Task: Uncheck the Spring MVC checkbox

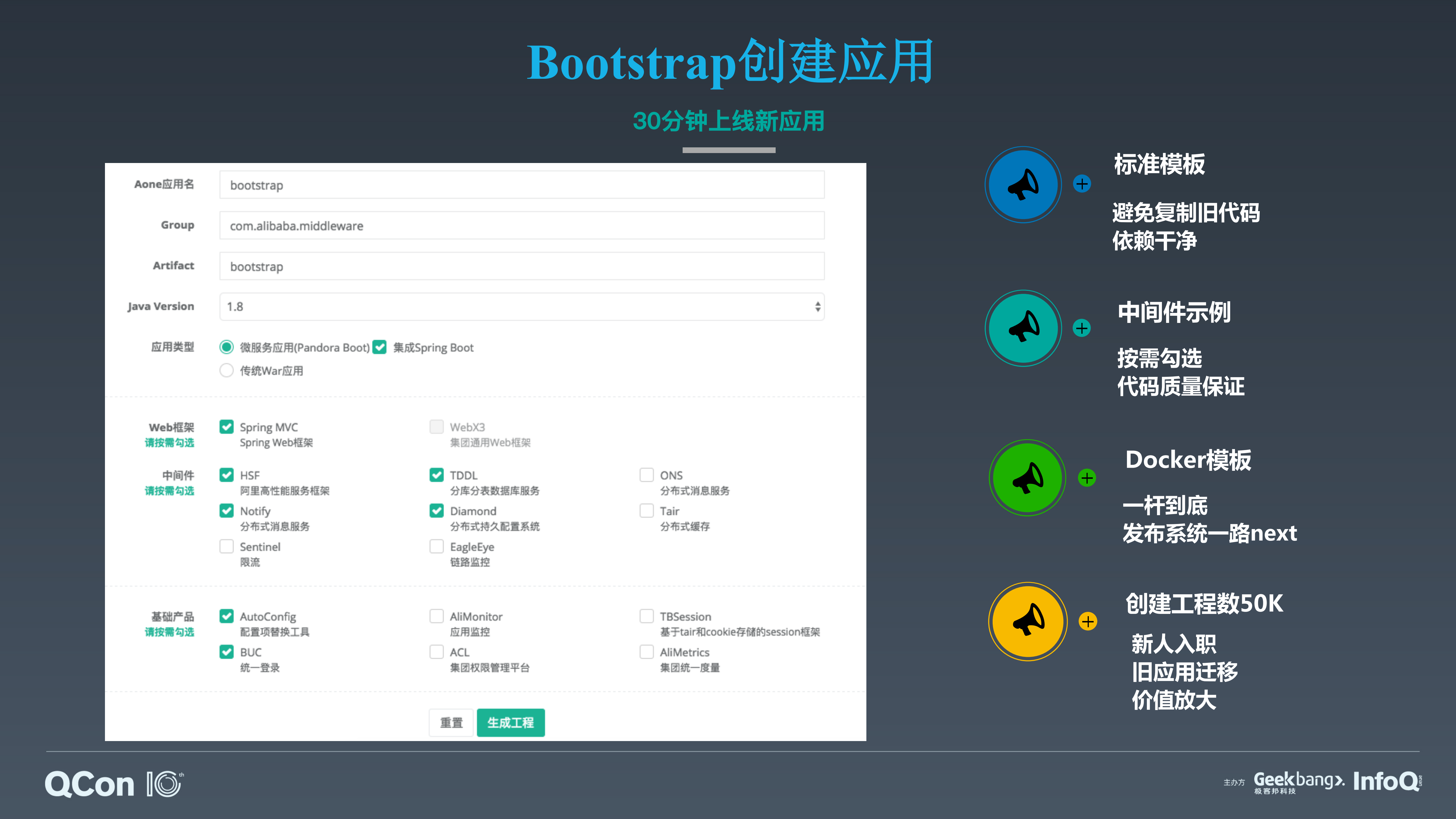Action: 226,427
